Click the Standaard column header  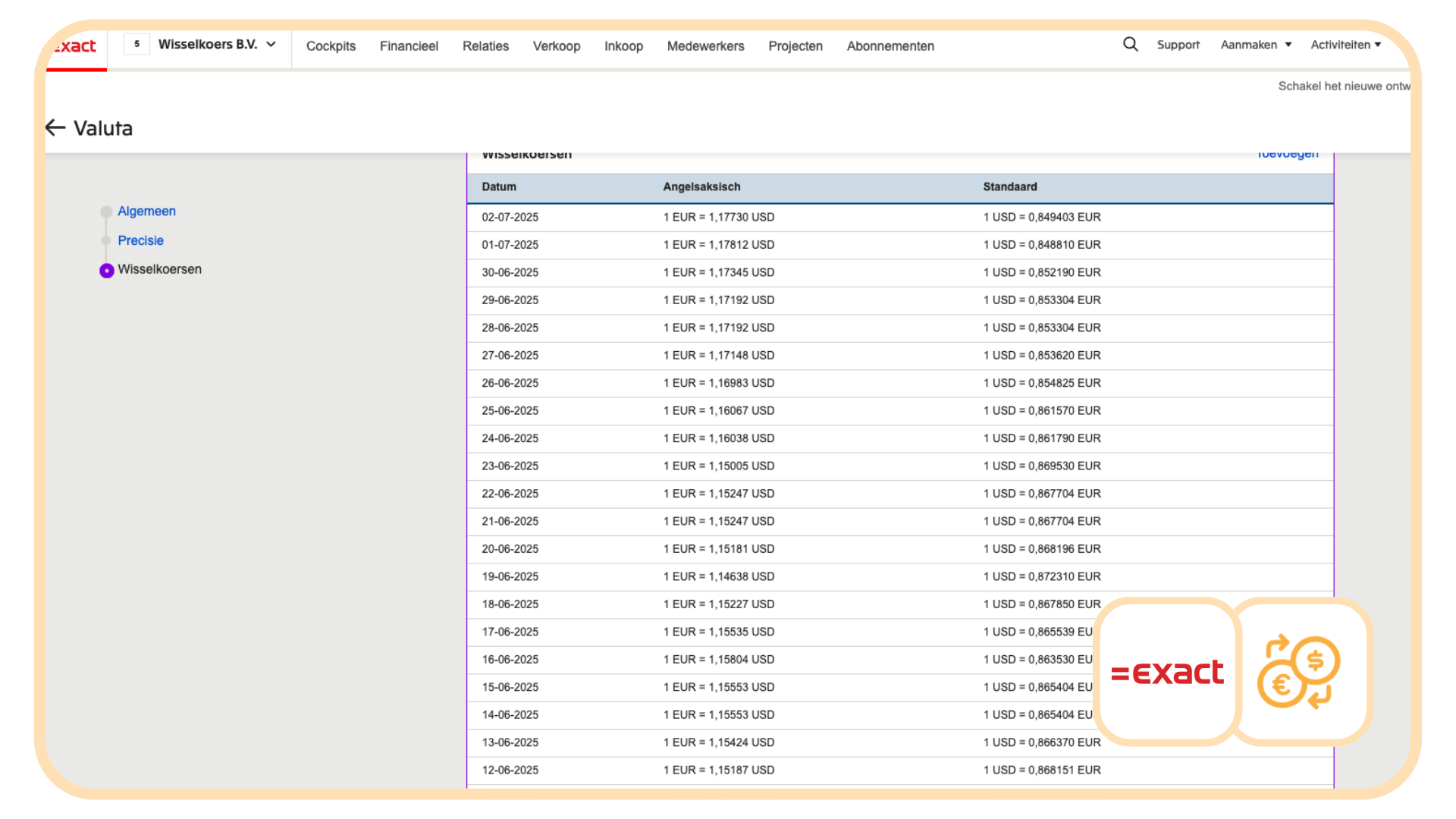(x=1010, y=187)
